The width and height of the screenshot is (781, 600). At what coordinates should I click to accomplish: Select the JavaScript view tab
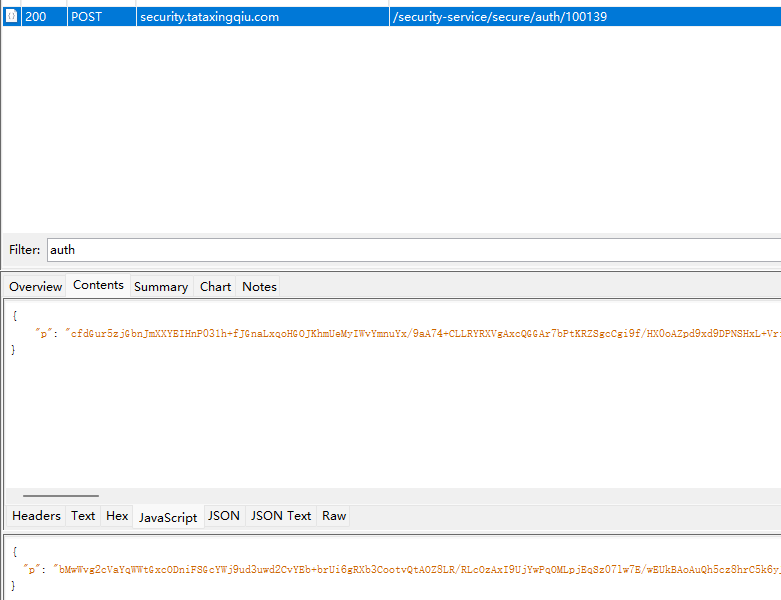[x=168, y=517]
